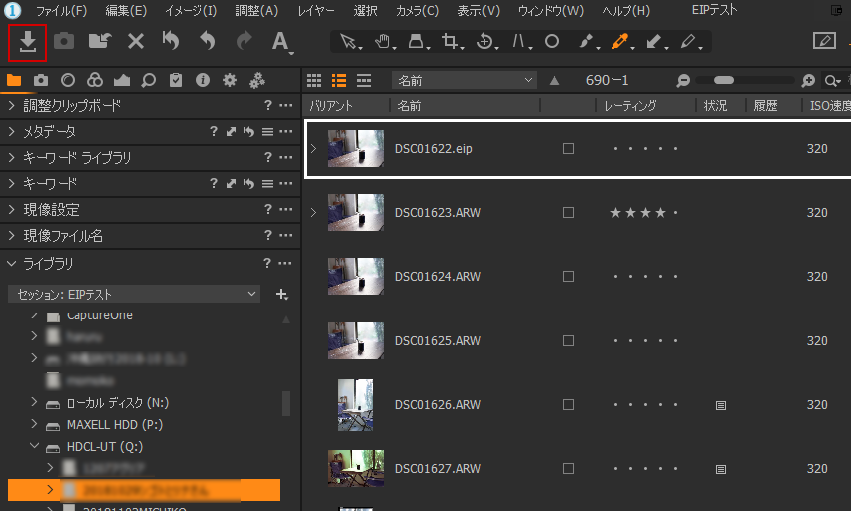Select the Crop tool

coord(450,42)
